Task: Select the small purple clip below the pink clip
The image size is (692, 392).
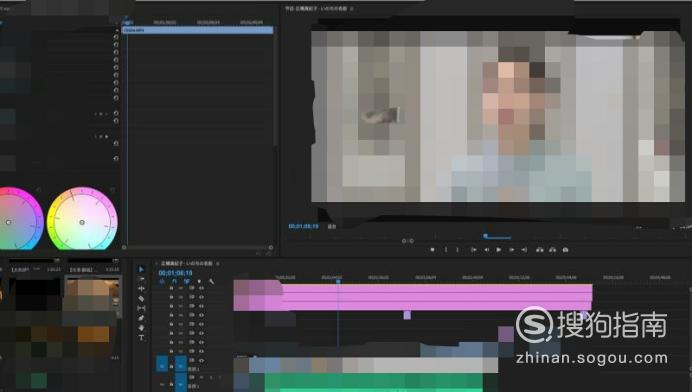Action: [407, 315]
